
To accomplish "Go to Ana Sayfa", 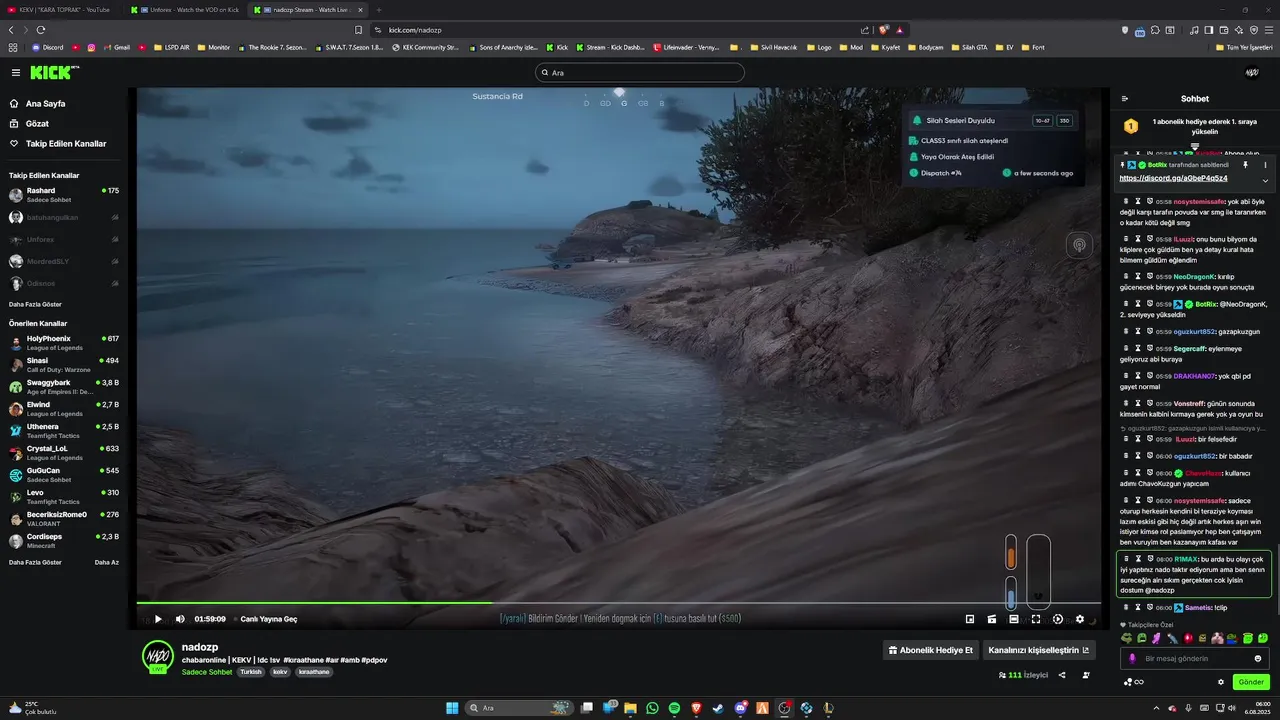I will click(x=38, y=103).
